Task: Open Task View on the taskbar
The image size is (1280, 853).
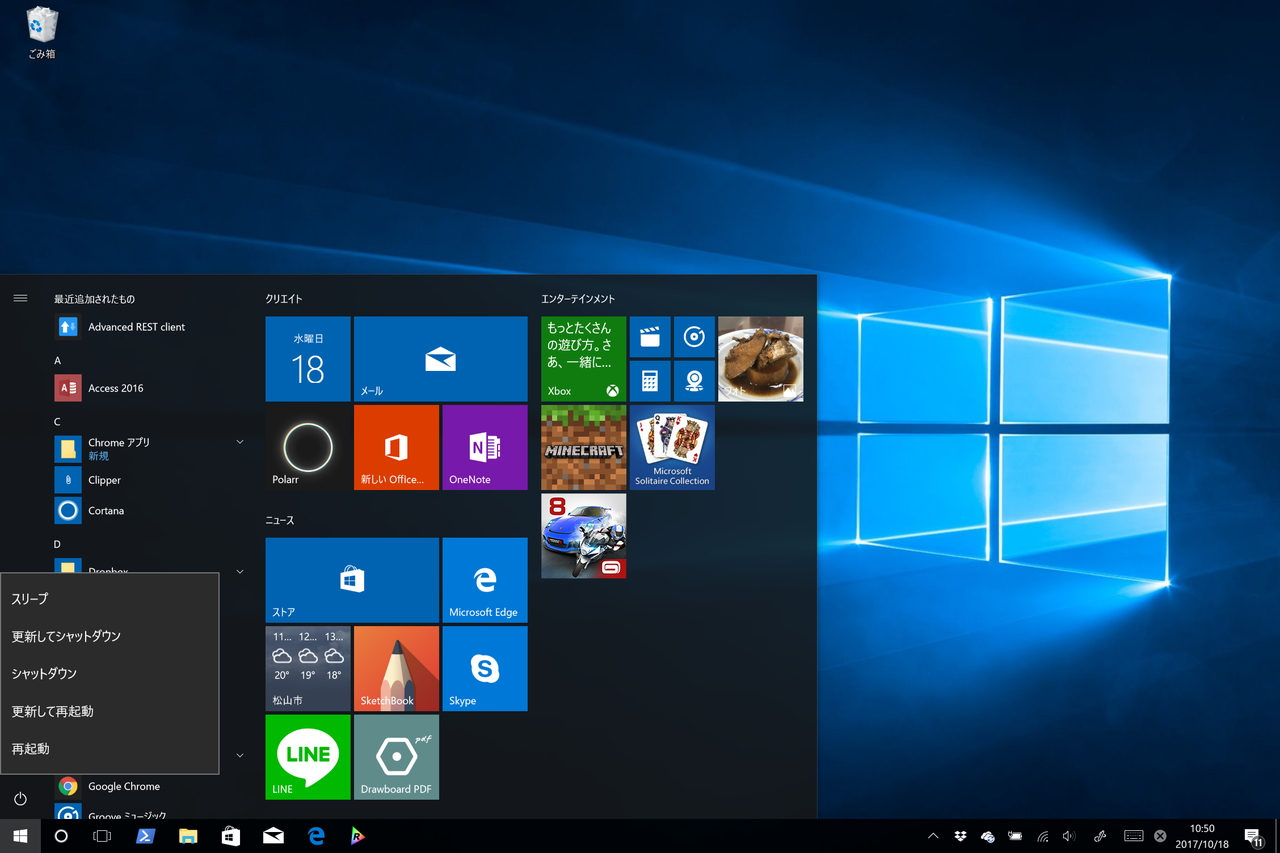Action: [x=102, y=836]
